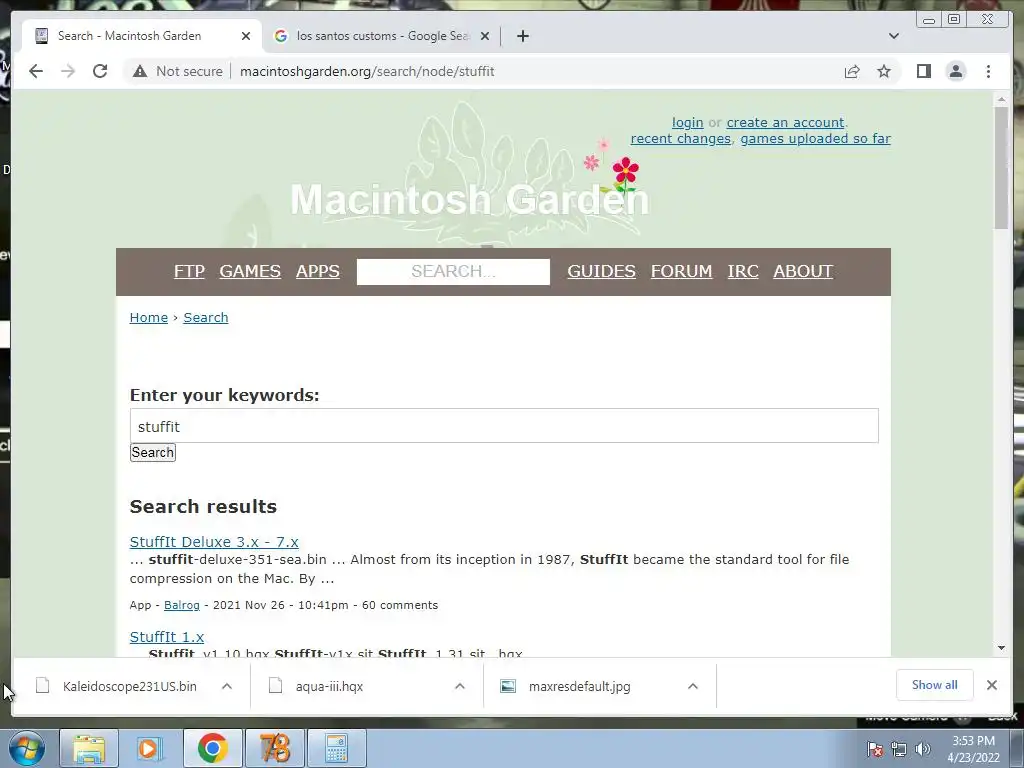Go back to the previous page
1024x768 pixels.
point(36,71)
